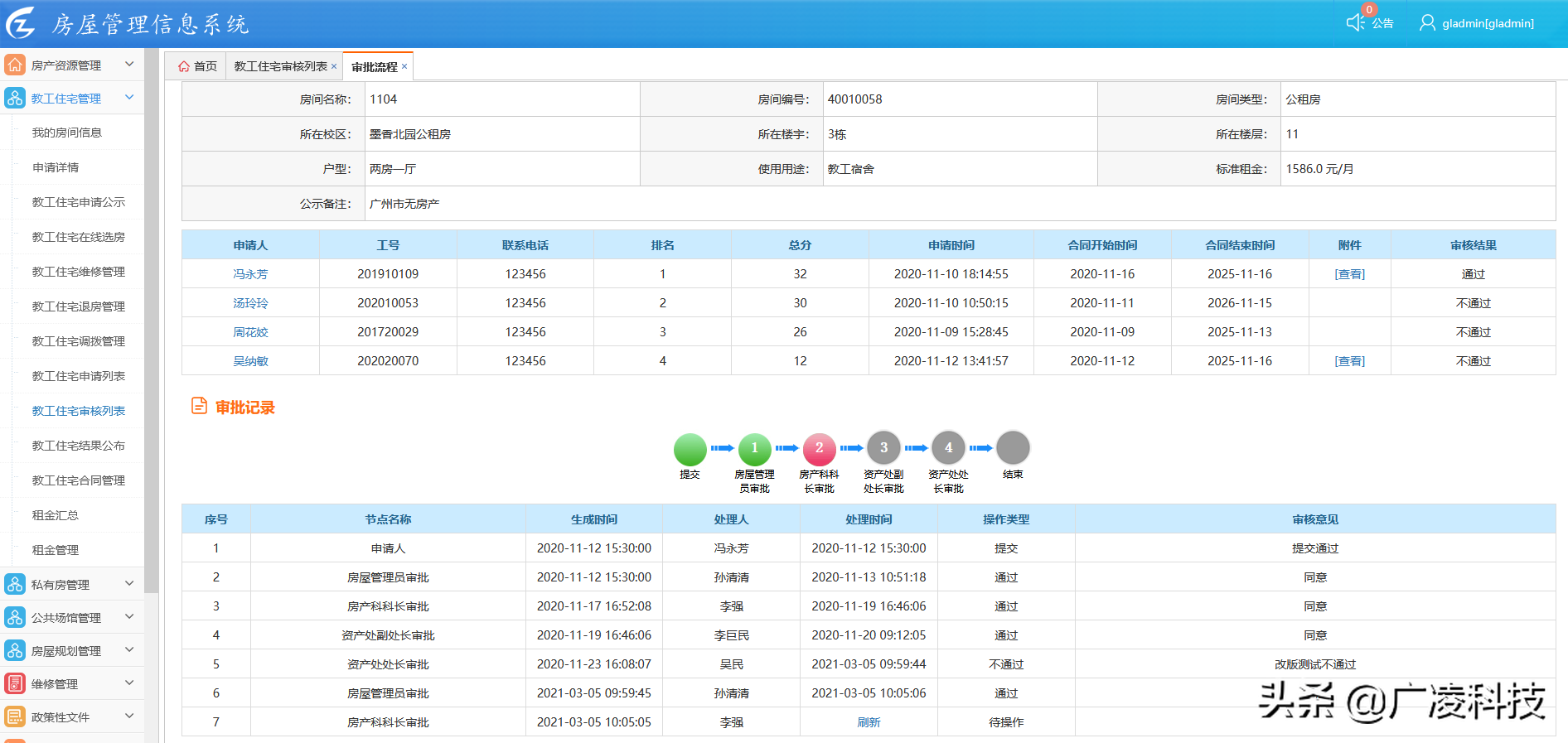
Task: View attachment [查看] for 吴纳敏
Action: [1349, 361]
